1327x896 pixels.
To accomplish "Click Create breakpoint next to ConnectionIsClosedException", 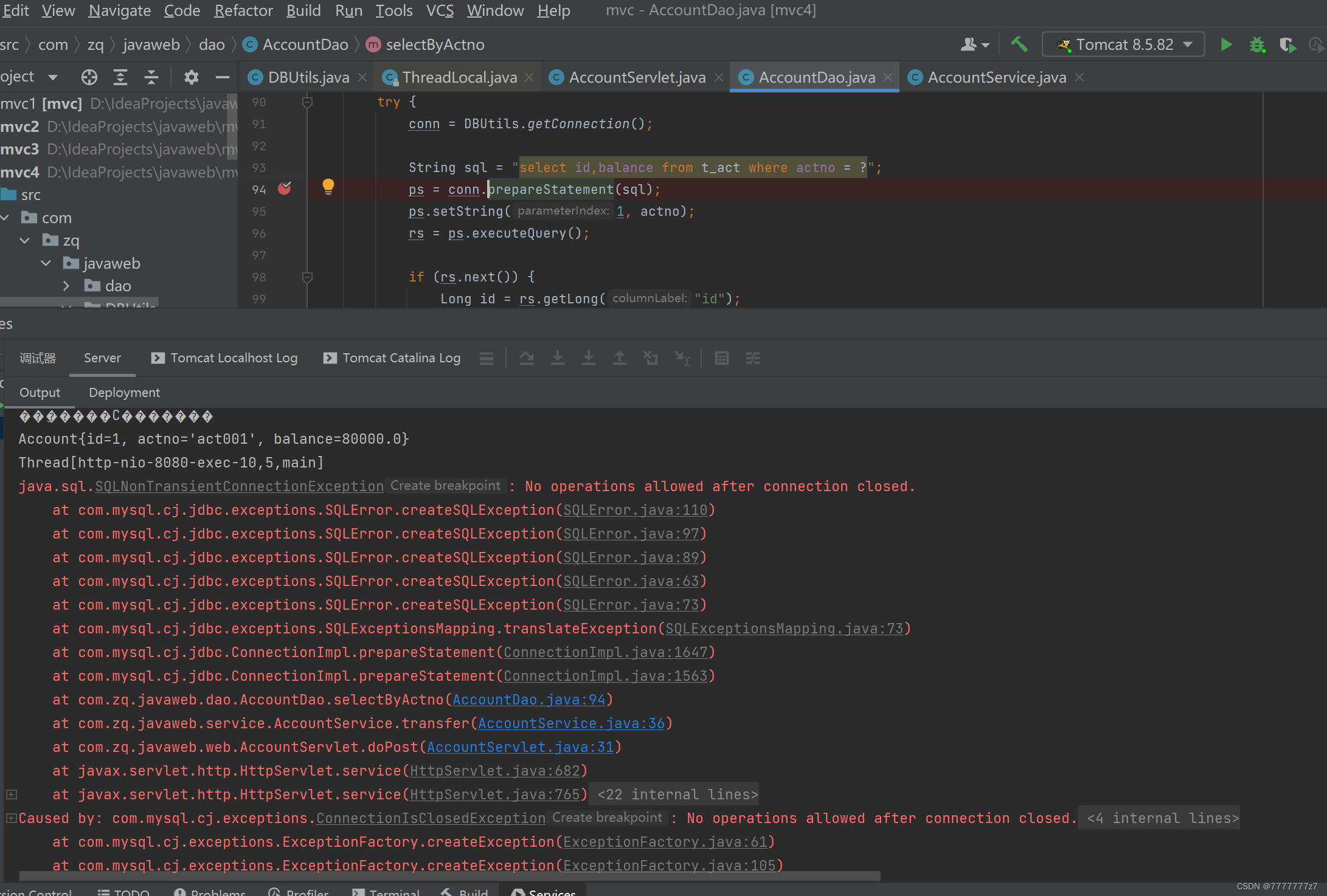I will pyautogui.click(x=606, y=818).
